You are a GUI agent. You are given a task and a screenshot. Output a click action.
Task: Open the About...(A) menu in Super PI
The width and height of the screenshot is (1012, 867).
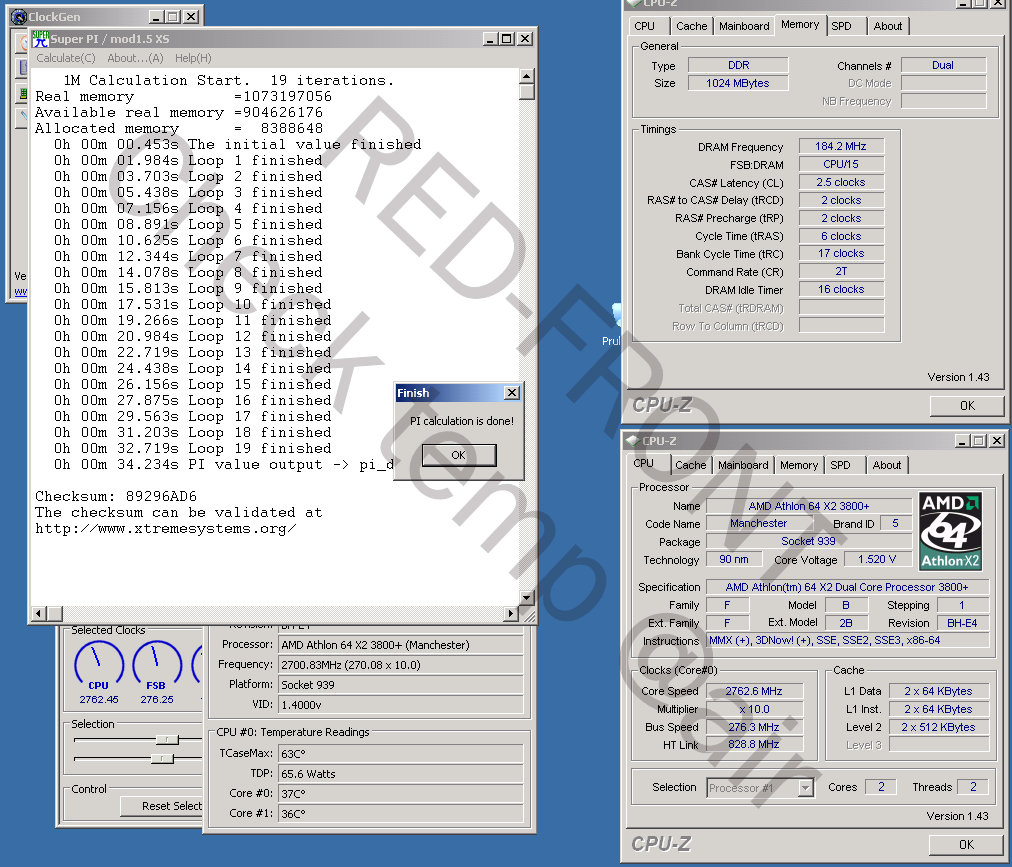pyautogui.click(x=136, y=58)
